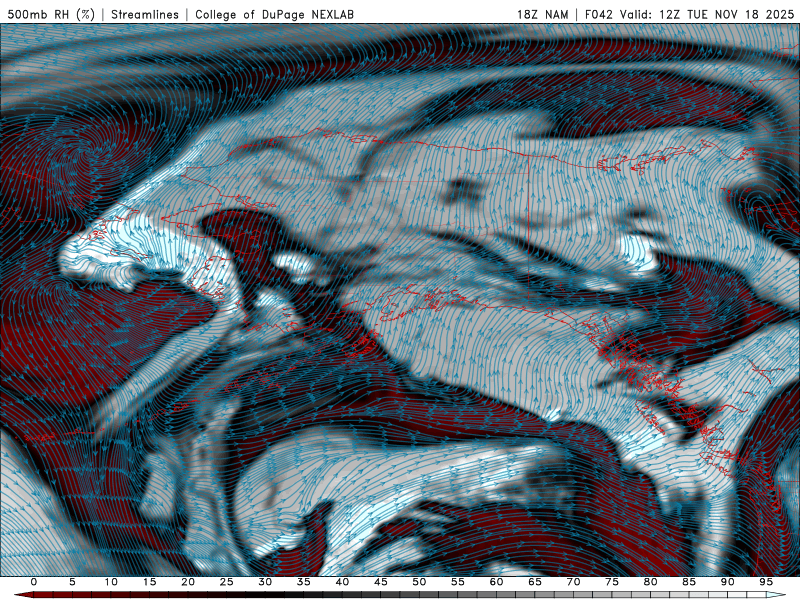Click the "500mb RH (%)" title text
800x600 pixels.
[x=51, y=14]
